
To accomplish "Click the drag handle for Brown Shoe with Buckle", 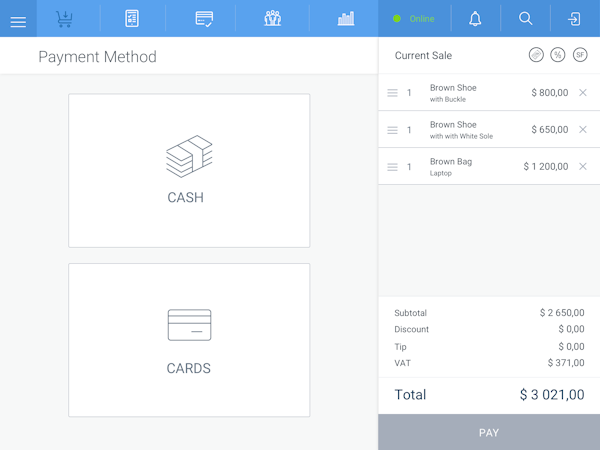I will coord(392,93).
